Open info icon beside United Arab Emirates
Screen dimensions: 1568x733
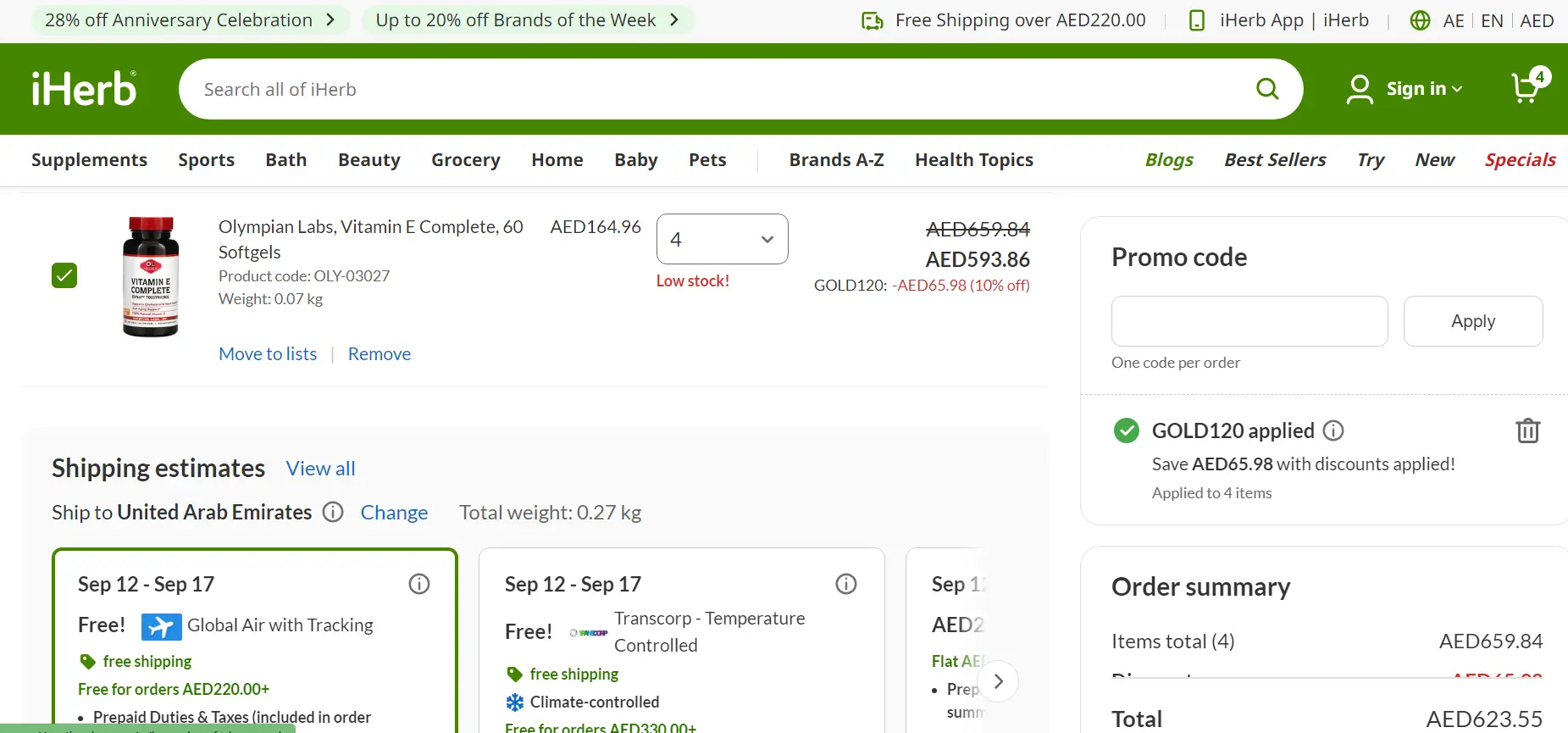[x=333, y=512]
